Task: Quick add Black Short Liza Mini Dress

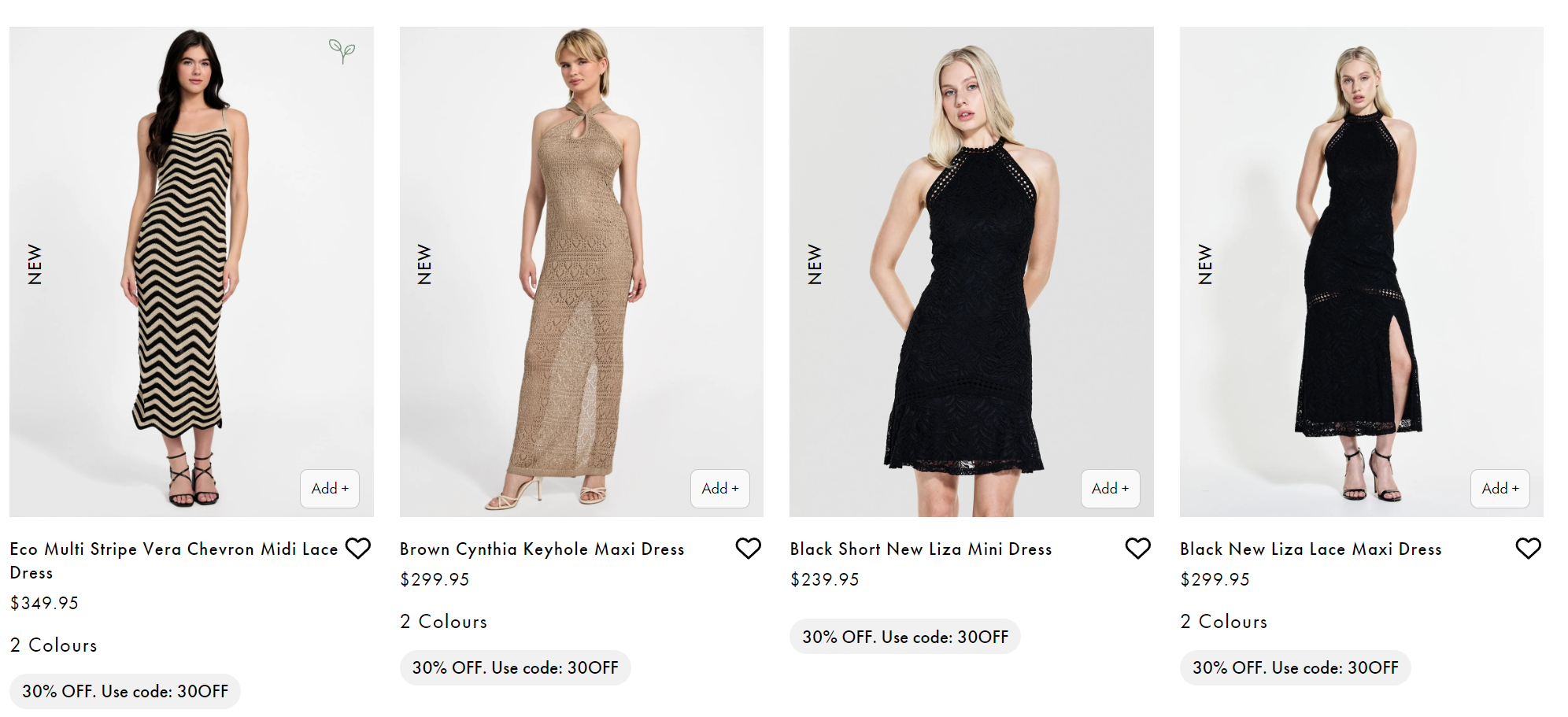Action: pos(1110,489)
